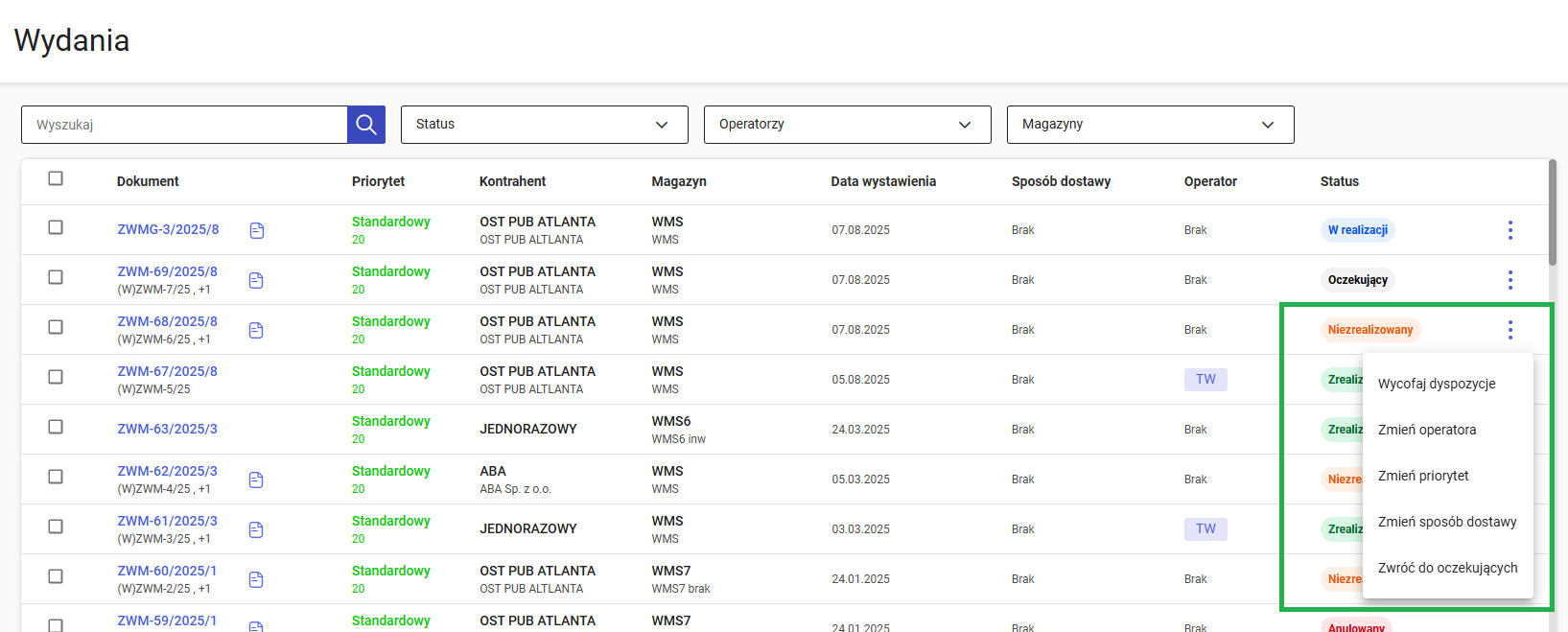Screen dimensions: 1568x632
Task: Open three-dot menu for ZWM-69/2025/8 row
Action: coord(1509,280)
